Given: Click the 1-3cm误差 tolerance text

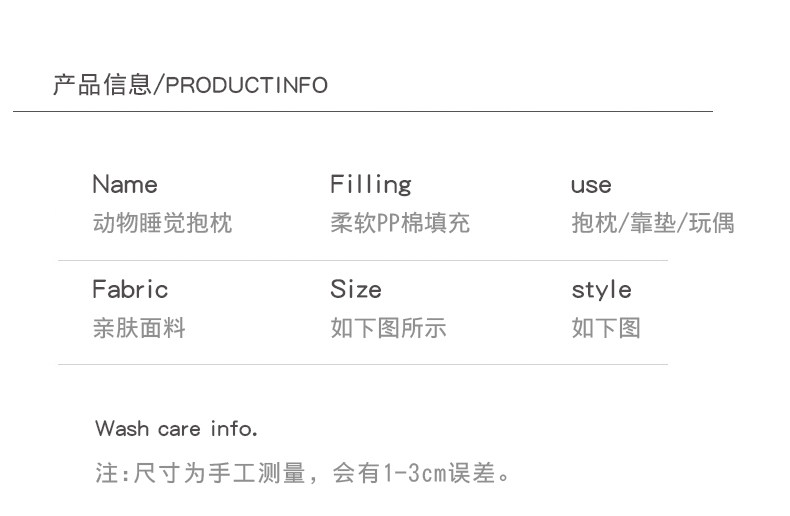Looking at the screenshot, I should point(440,472).
